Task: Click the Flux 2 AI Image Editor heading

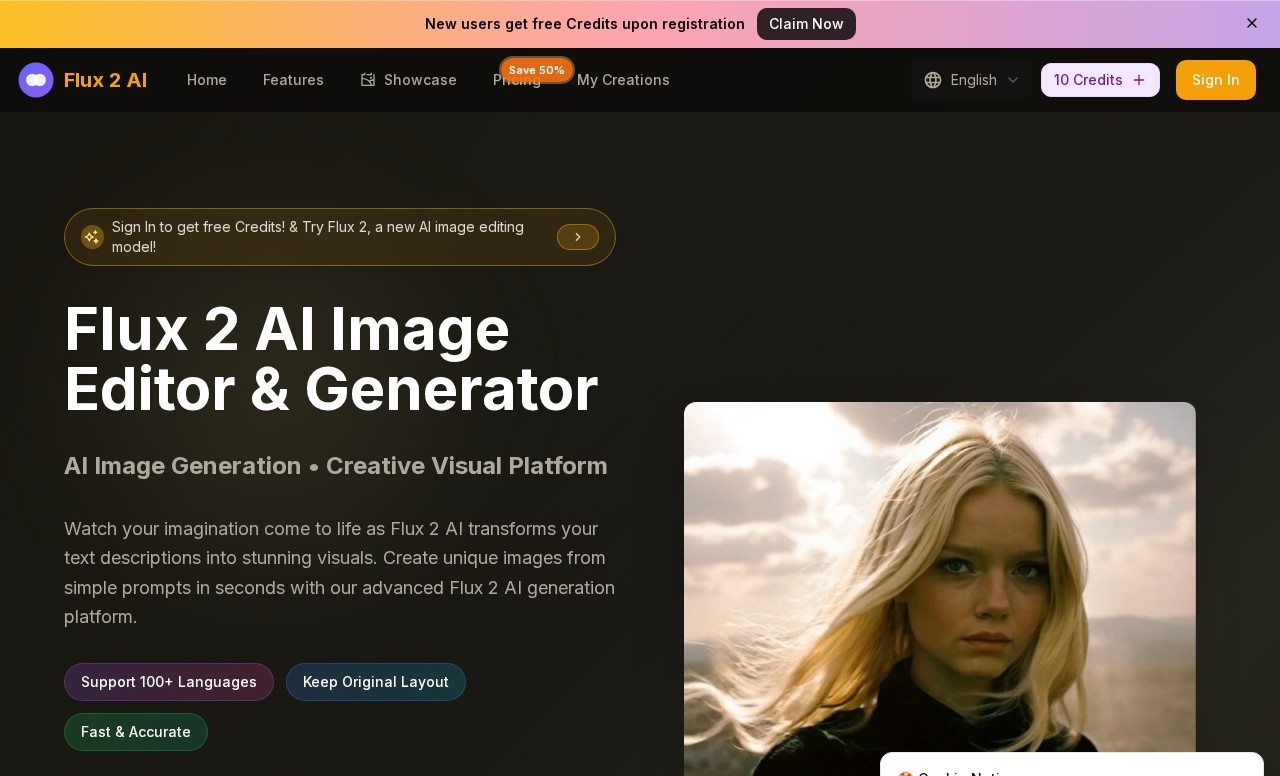Action: pos(331,359)
